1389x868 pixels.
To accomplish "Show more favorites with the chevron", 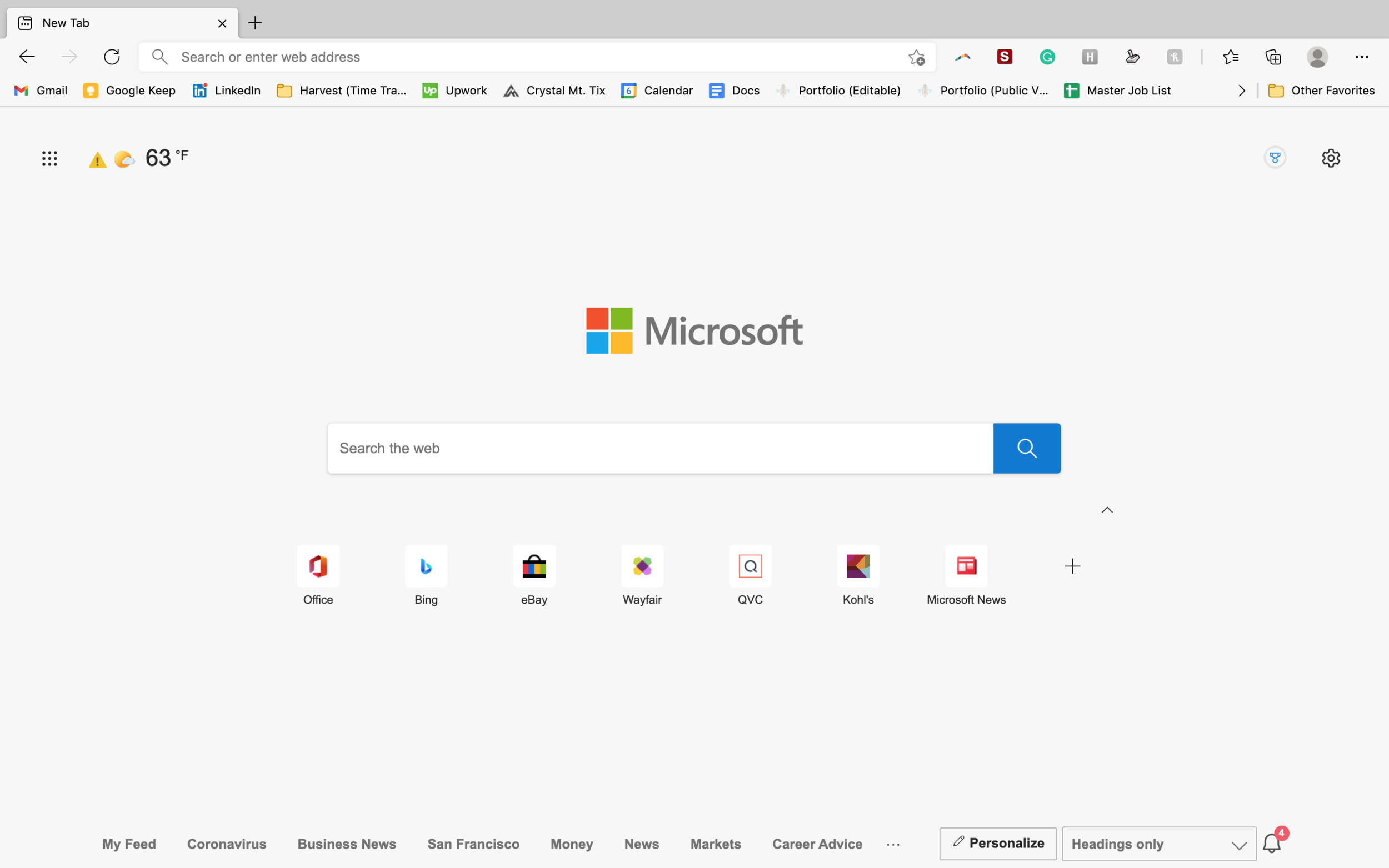I will pos(1241,91).
